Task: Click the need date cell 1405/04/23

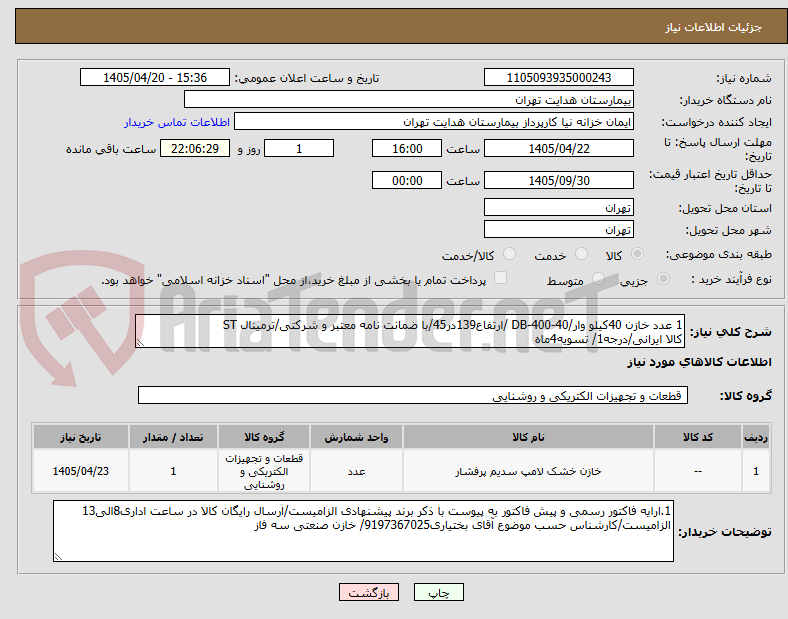Action: pos(81,471)
